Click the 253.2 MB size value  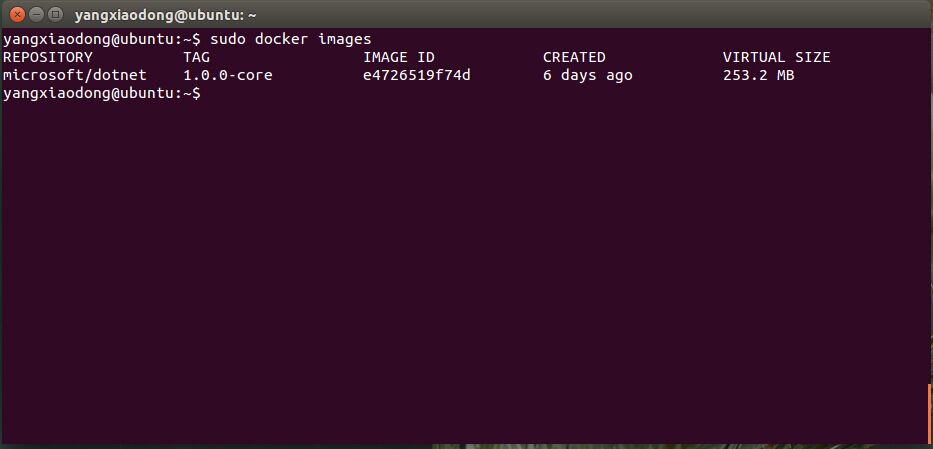(x=758, y=75)
